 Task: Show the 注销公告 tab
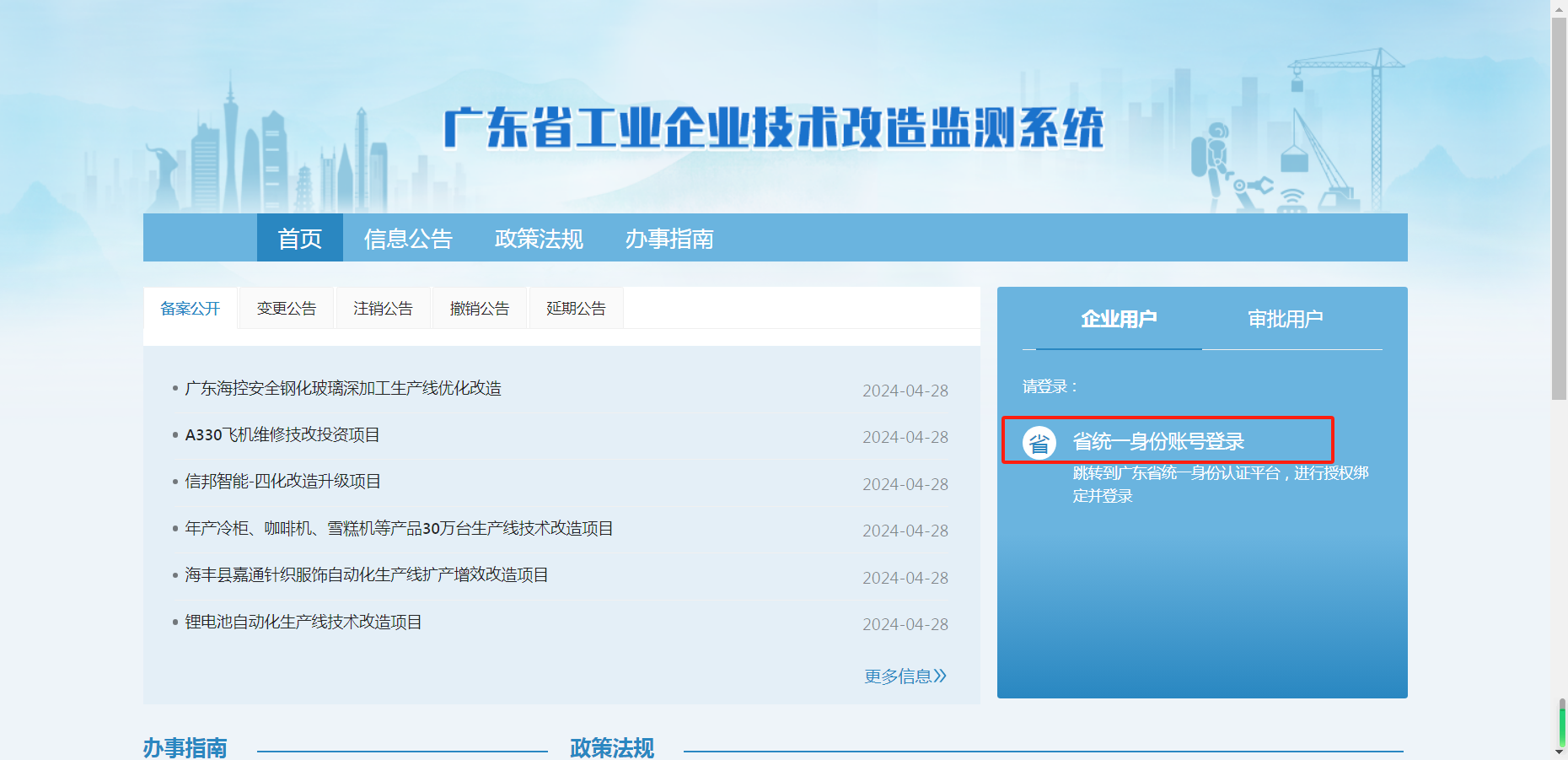pos(383,309)
